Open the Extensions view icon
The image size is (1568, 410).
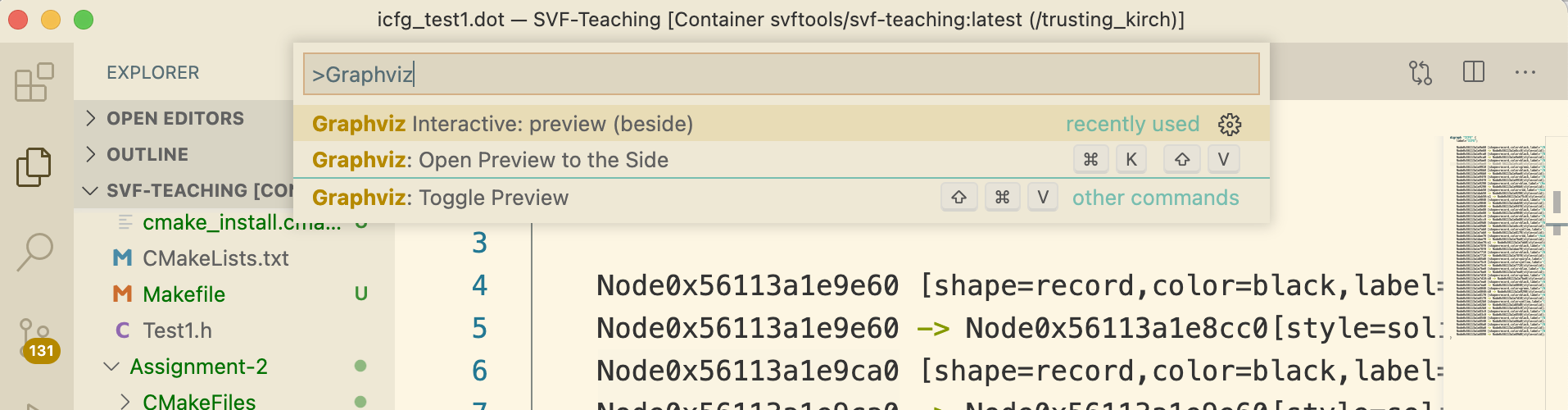34,82
